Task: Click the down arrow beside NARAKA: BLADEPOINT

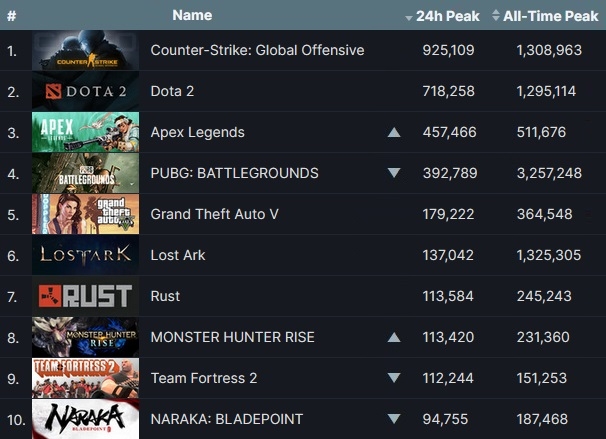Action: (393, 419)
